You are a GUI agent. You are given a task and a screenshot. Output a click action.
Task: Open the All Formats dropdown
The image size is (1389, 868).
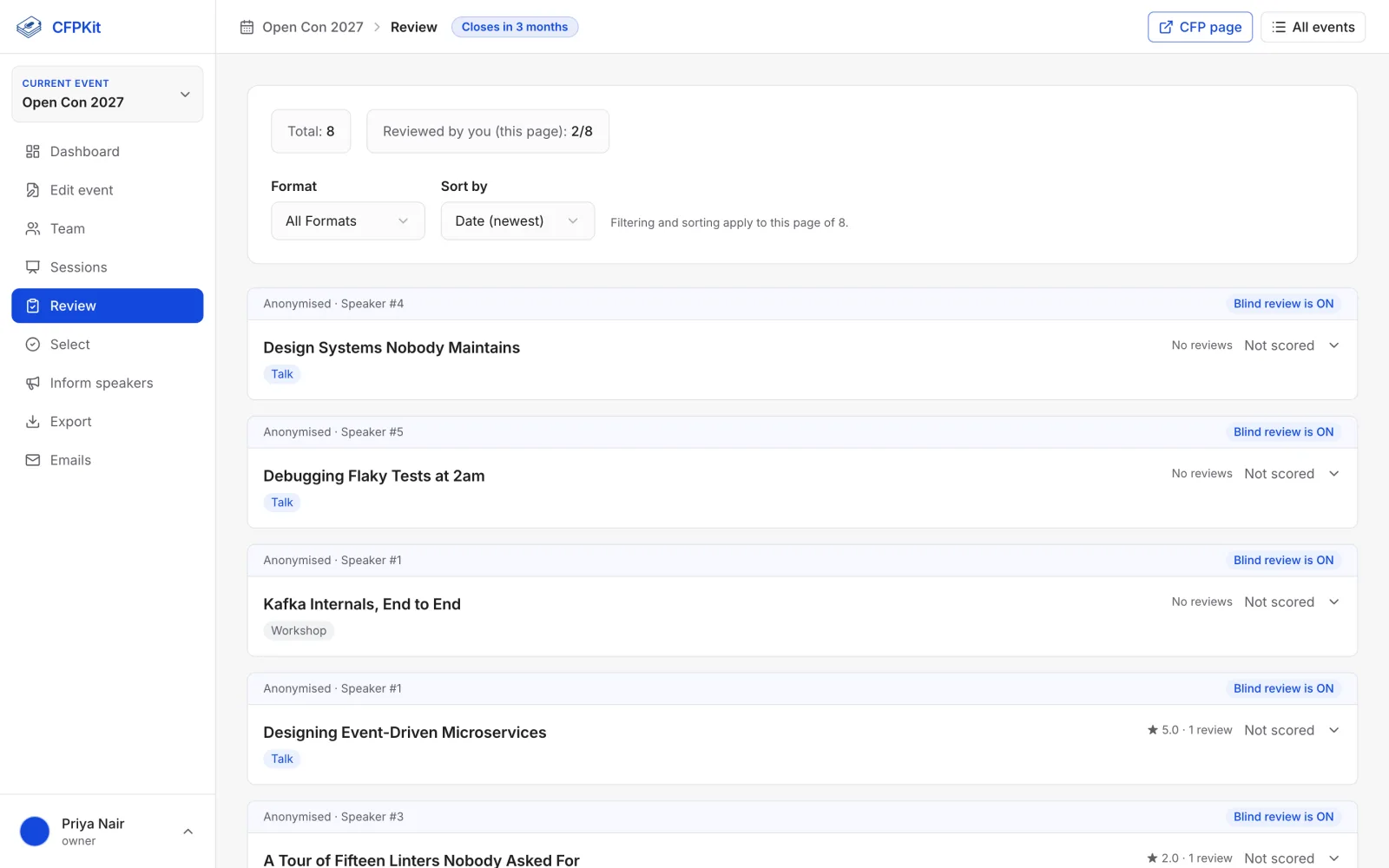coord(348,220)
